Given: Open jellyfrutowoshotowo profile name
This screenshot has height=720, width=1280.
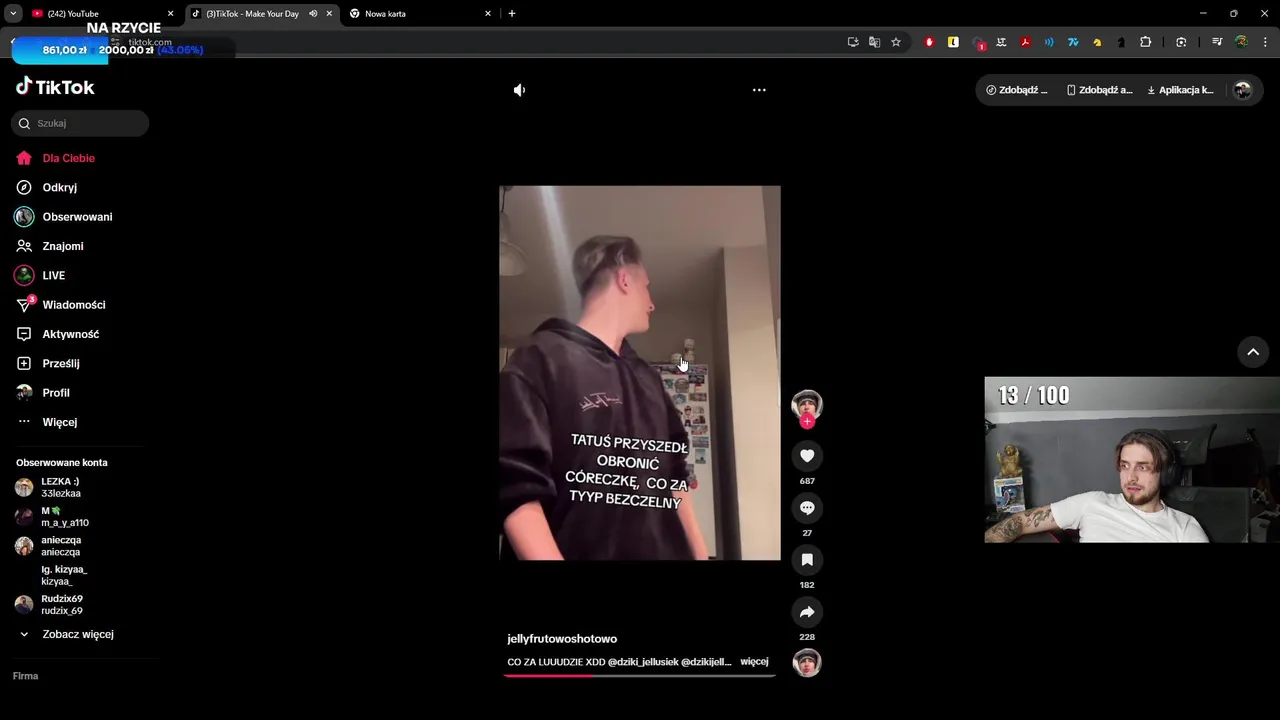Looking at the screenshot, I should 562,639.
